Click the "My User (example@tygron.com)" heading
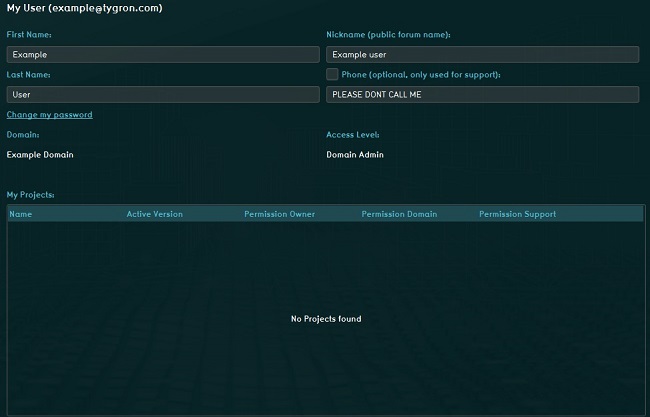 point(85,8)
